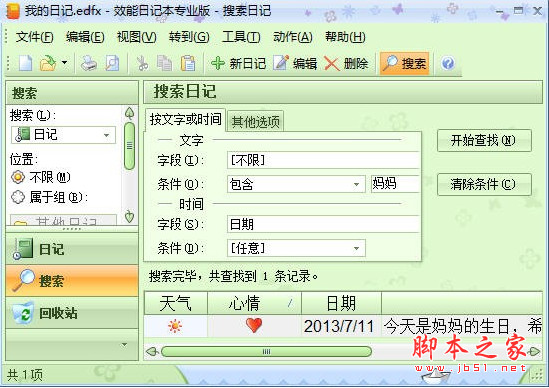Sort by the 心情 column header
This screenshot has width=549, height=388.
click(x=255, y=303)
